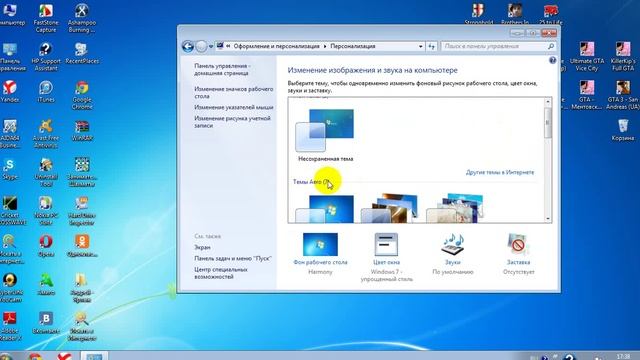Select HP Support Assistant desktop icon
This screenshot has height=360, width=640.
(46, 56)
